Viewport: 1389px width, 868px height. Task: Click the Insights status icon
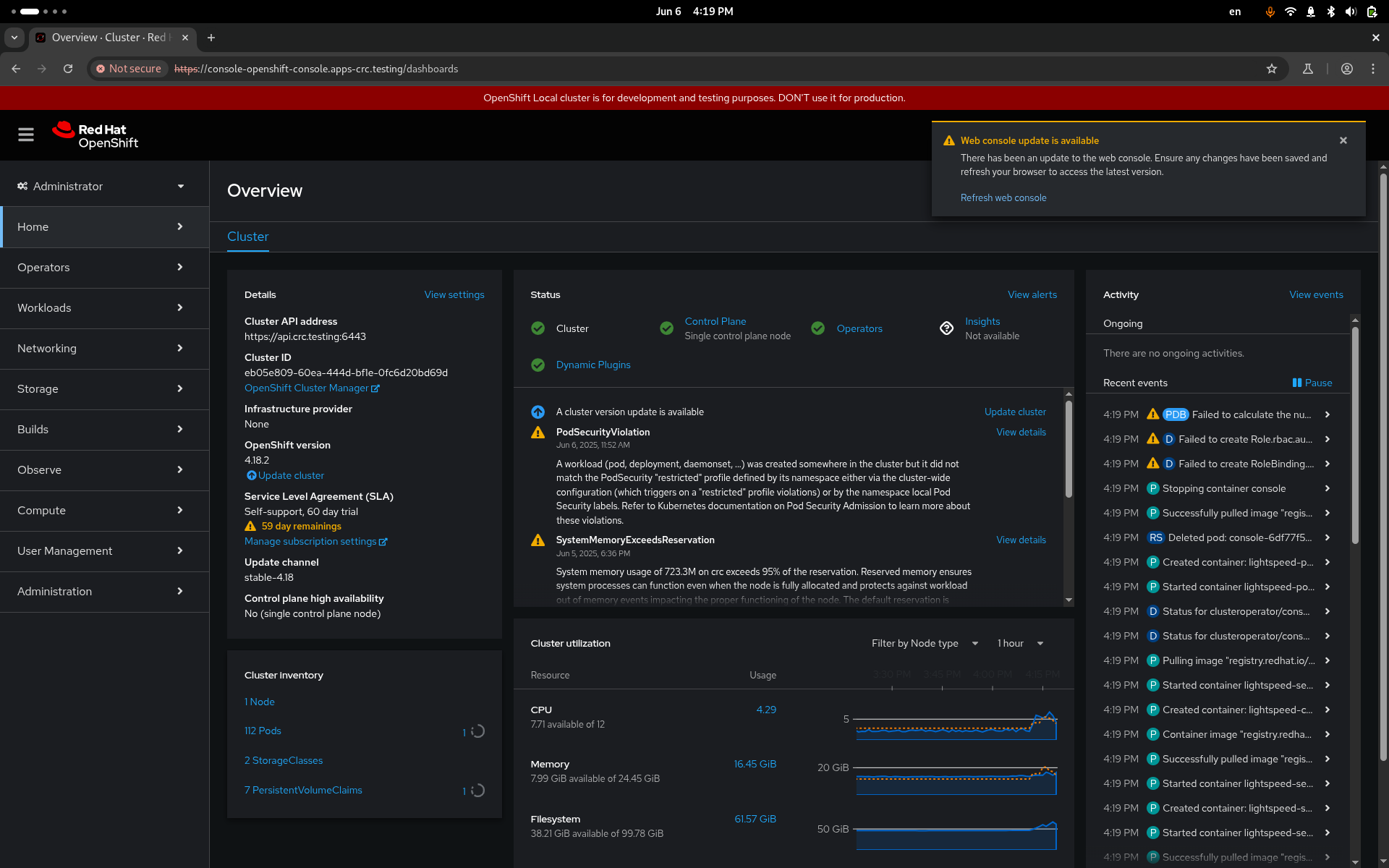click(946, 328)
